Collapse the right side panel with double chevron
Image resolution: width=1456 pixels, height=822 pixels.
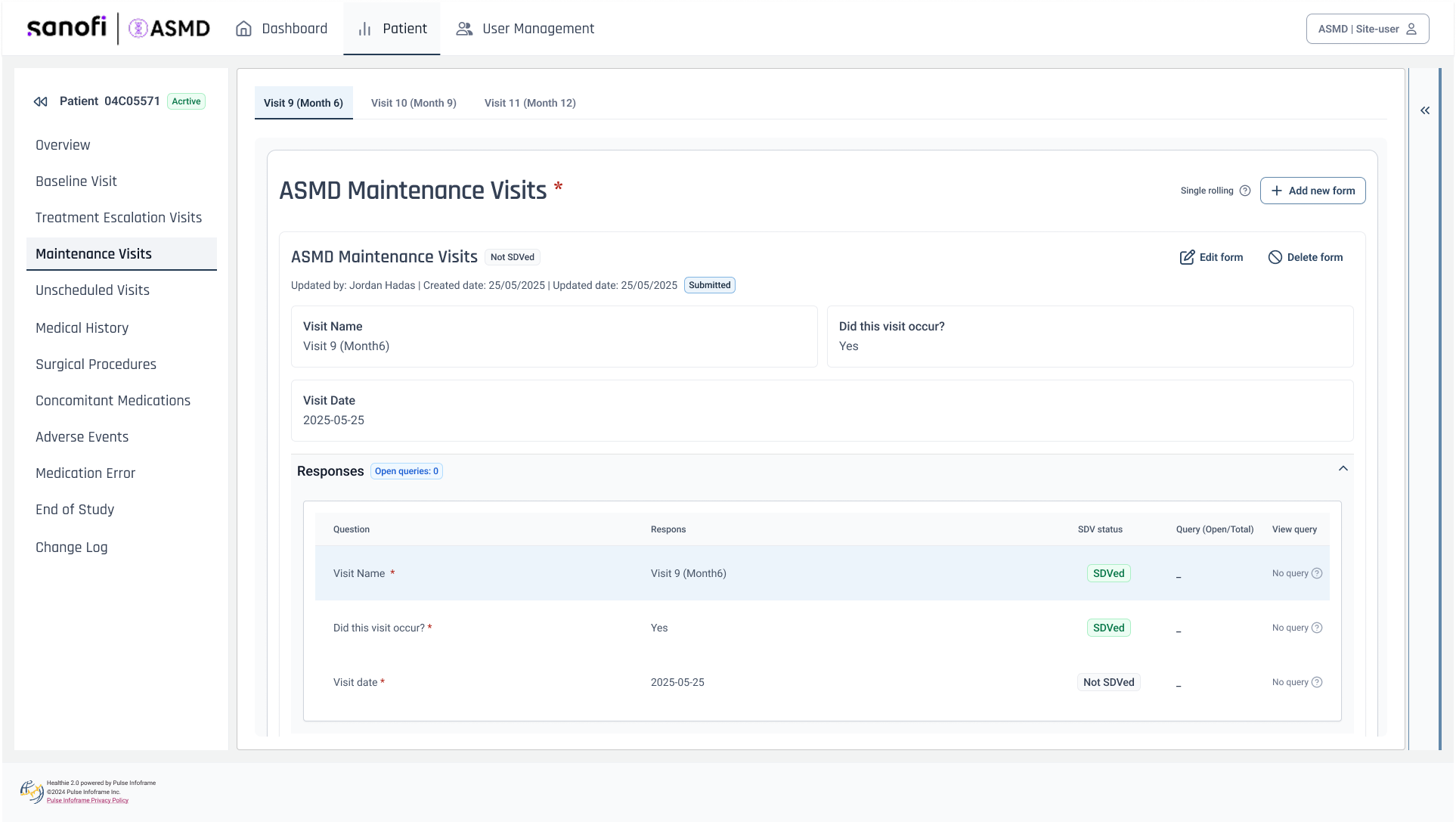coord(1425,110)
